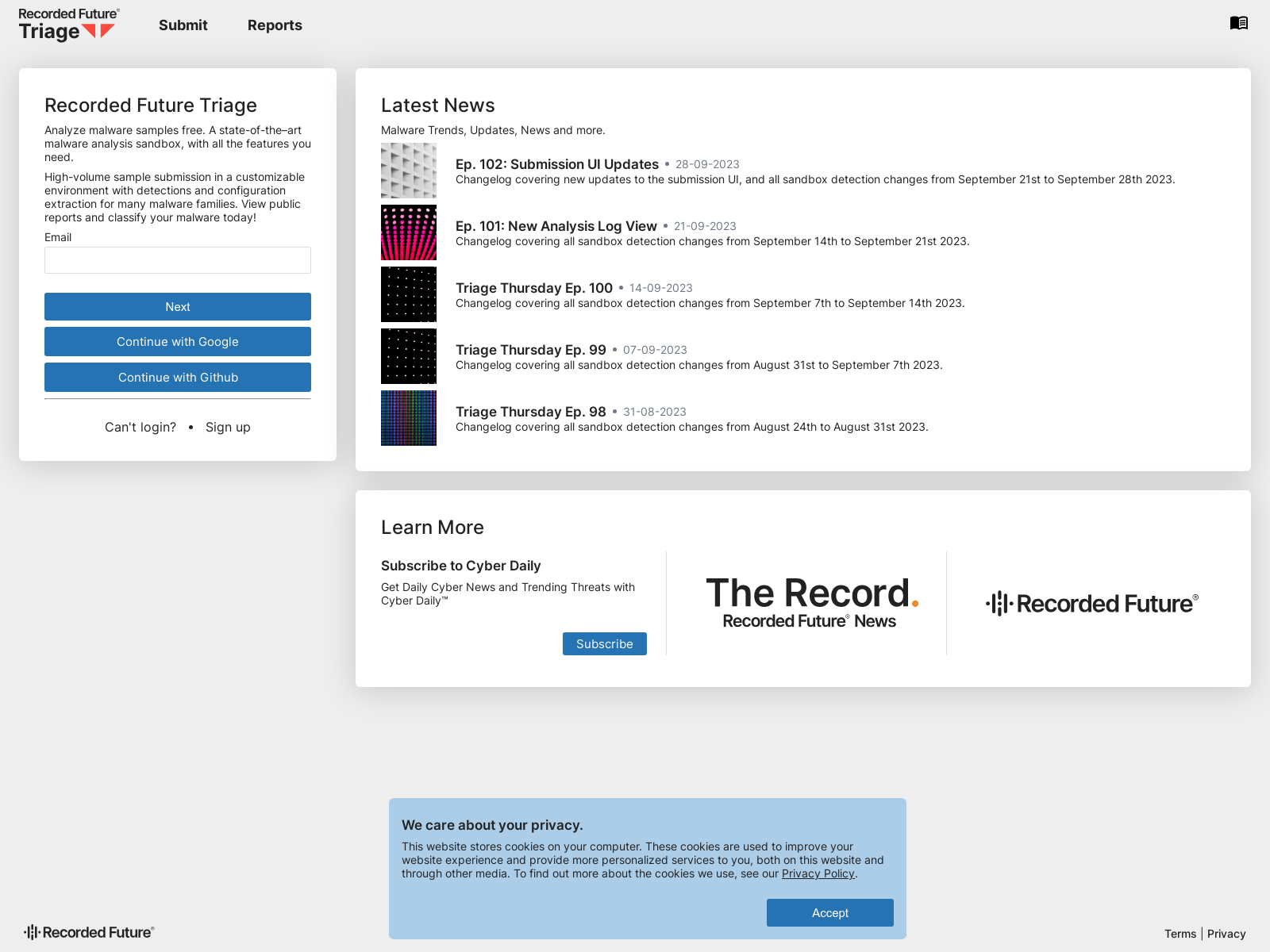
Task: Open Triage Thursday Ep. 98 article
Action: click(531, 412)
